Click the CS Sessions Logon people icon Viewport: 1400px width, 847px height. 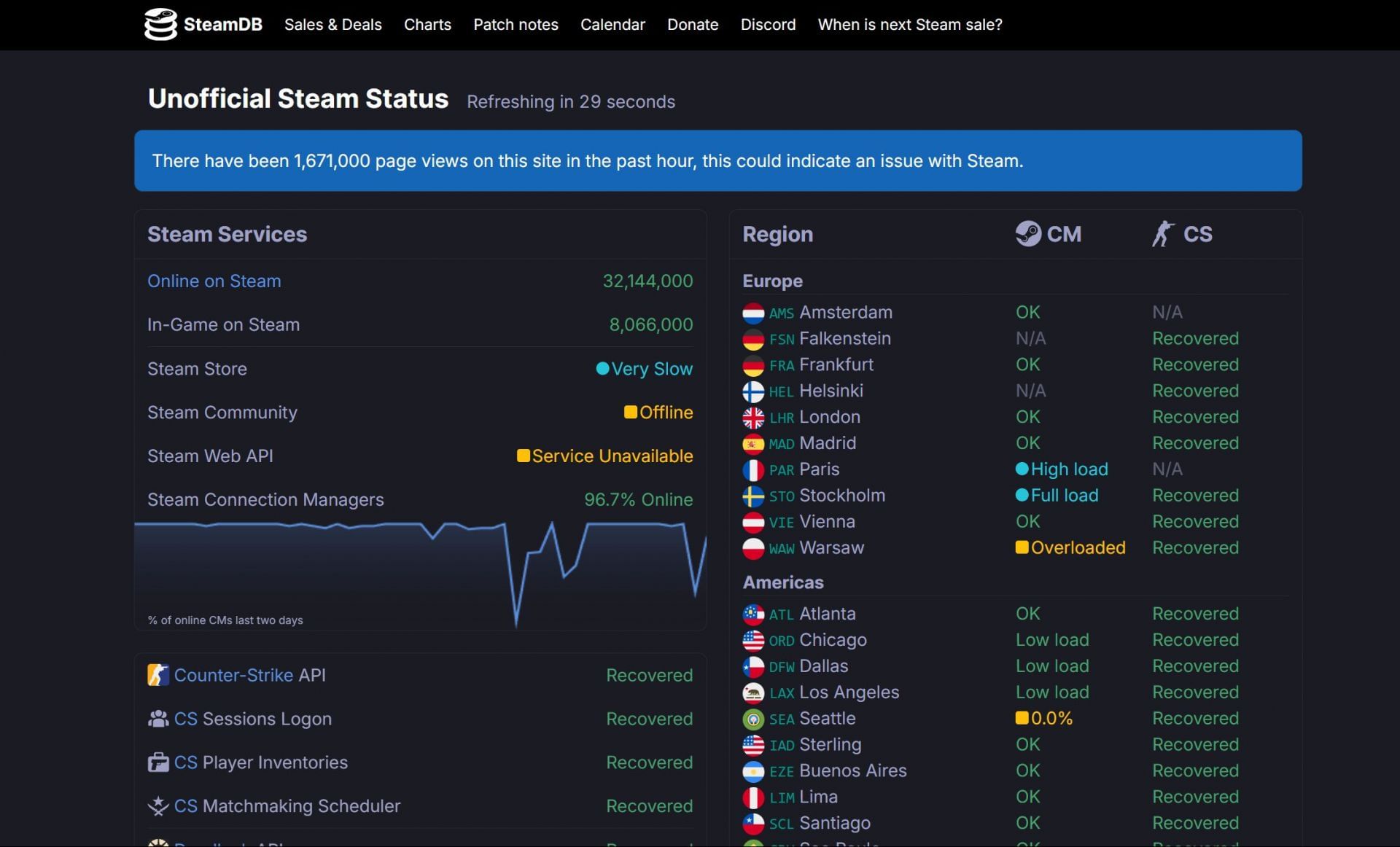[158, 719]
